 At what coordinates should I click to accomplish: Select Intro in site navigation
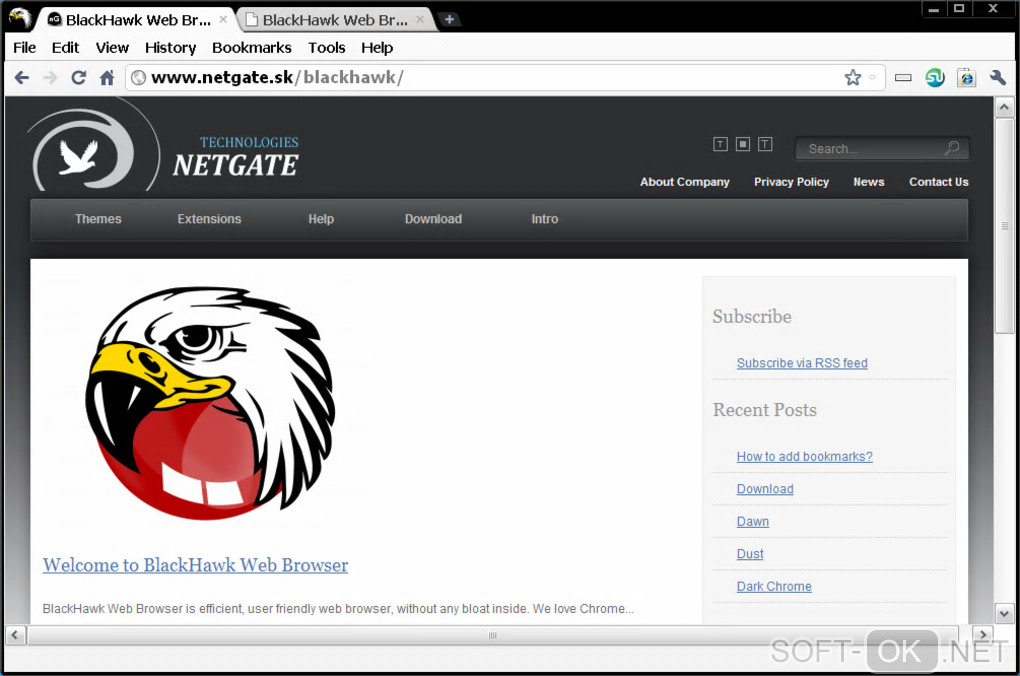click(x=544, y=219)
